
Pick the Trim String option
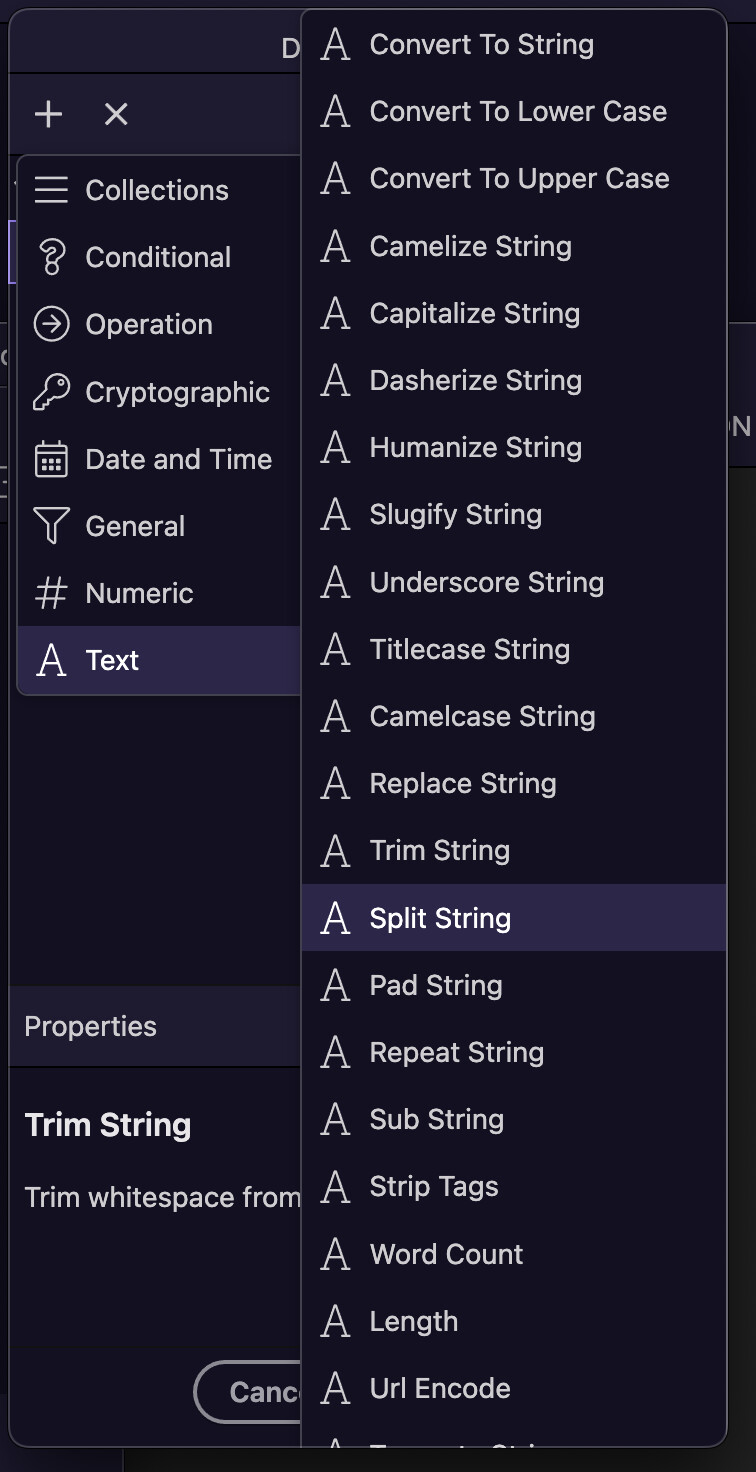click(514, 850)
